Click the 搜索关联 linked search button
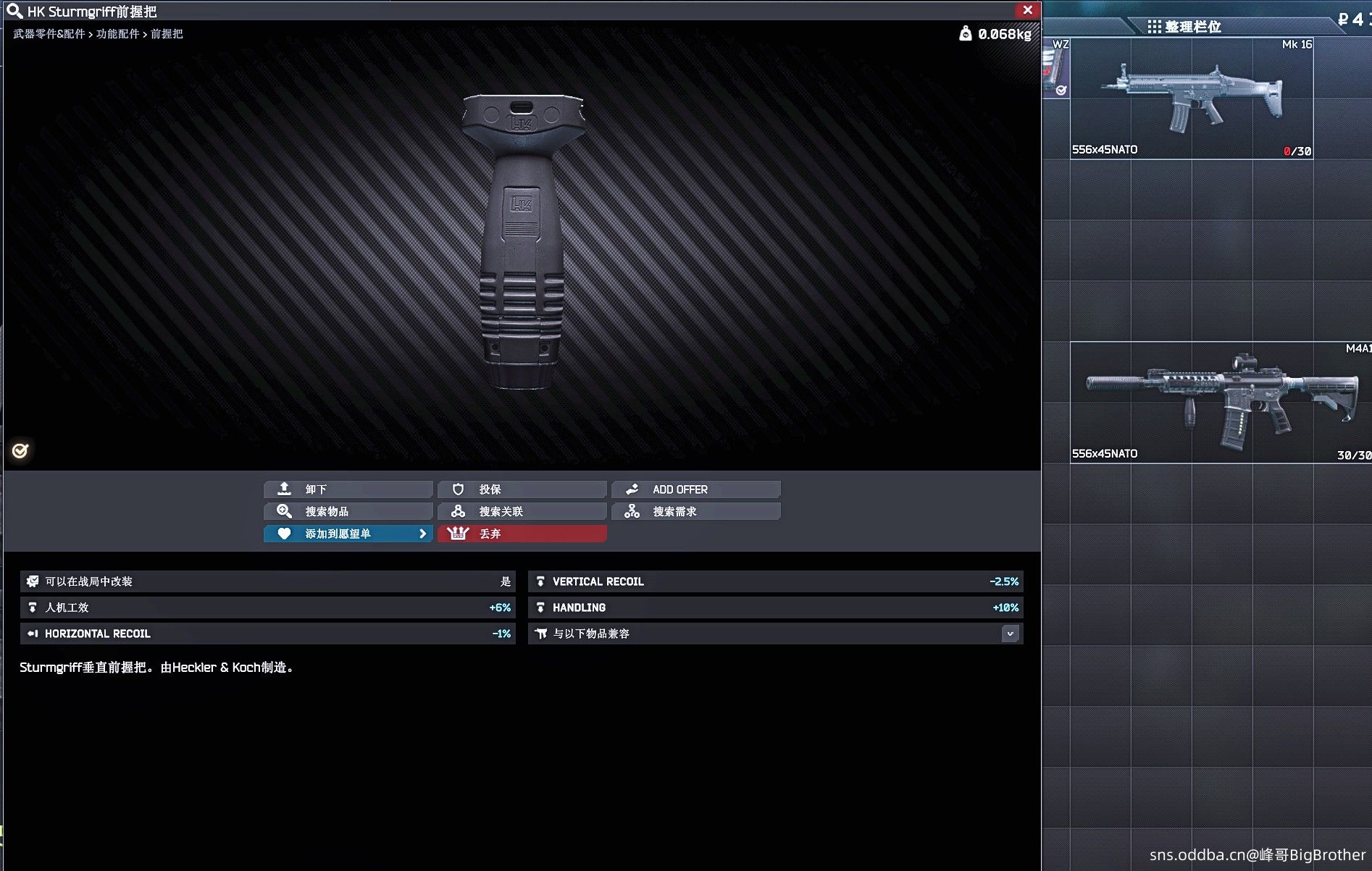The width and height of the screenshot is (1372, 871). [522, 511]
